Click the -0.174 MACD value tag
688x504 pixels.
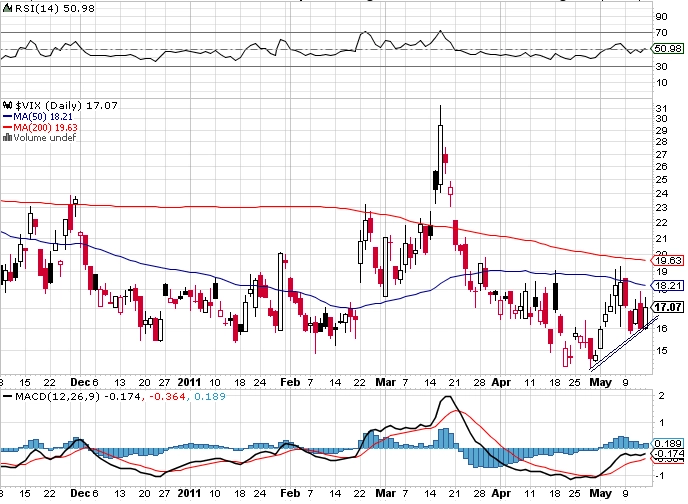click(668, 454)
